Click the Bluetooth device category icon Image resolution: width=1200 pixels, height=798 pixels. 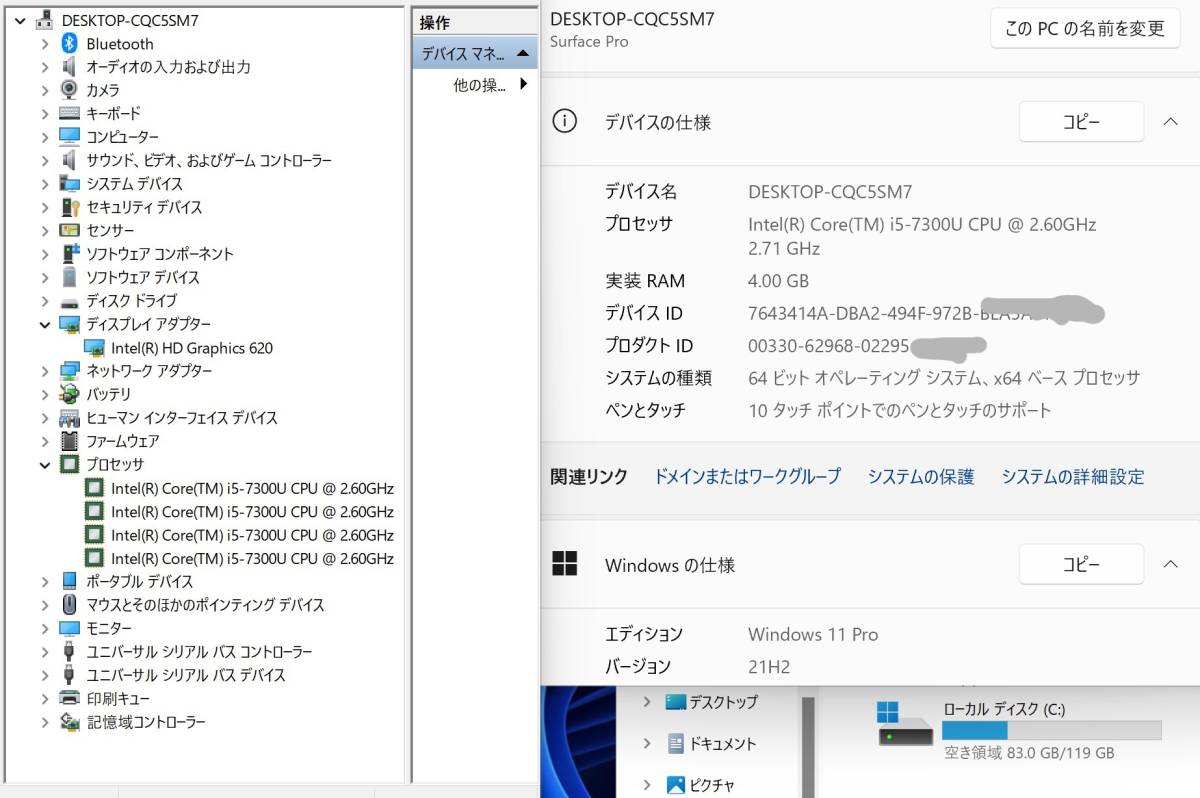[x=69, y=43]
